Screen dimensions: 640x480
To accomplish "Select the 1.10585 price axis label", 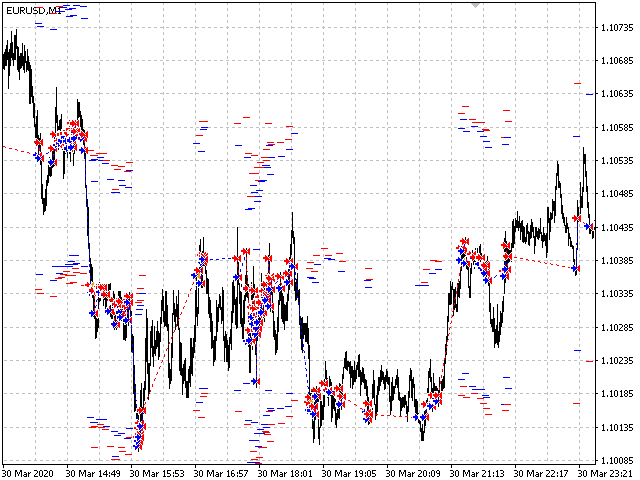I will [617, 128].
